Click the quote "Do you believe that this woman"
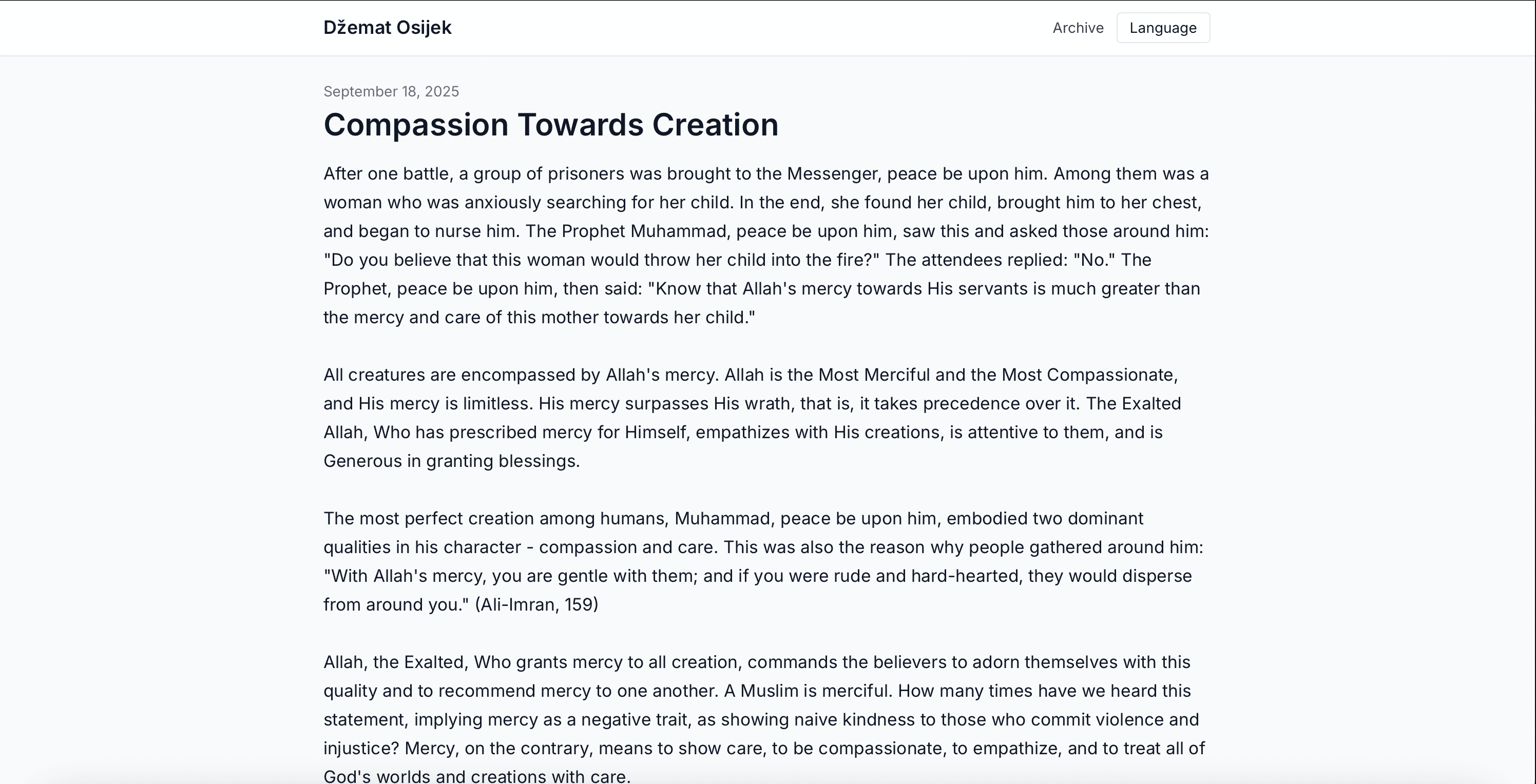Image resolution: width=1536 pixels, height=784 pixels. pyautogui.click(x=602, y=260)
